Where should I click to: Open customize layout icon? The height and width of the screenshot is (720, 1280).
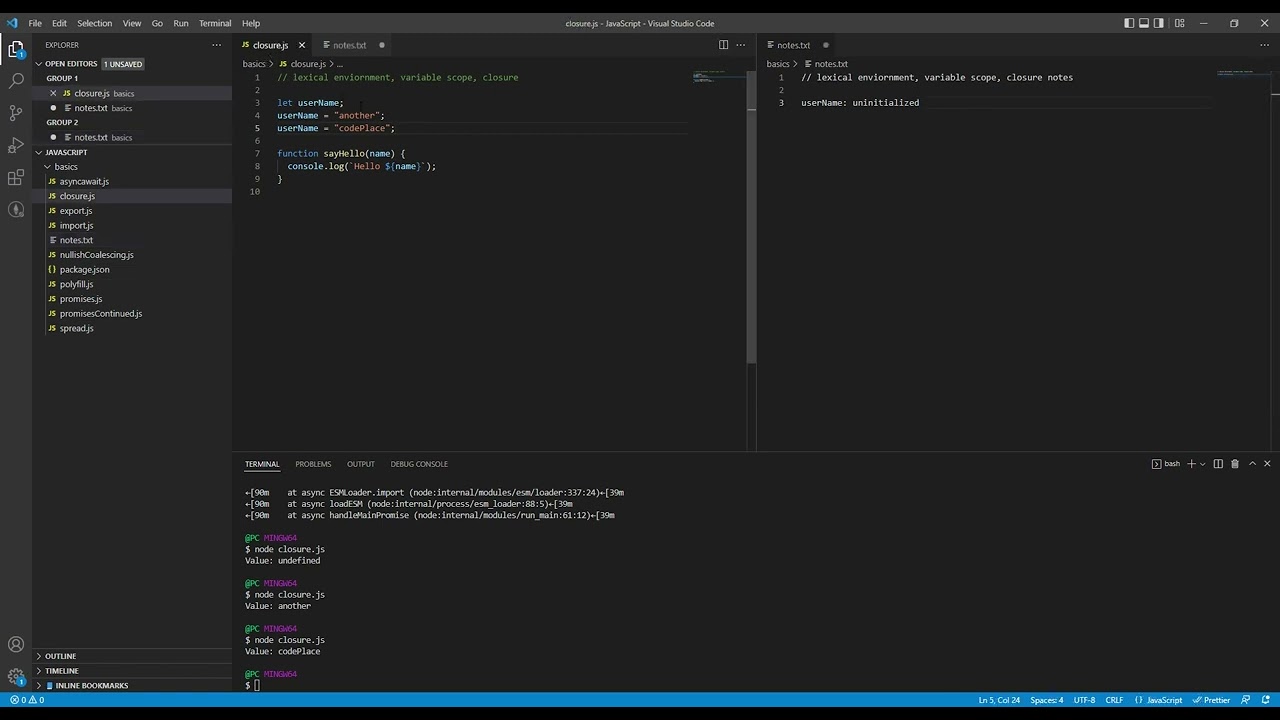[1179, 23]
